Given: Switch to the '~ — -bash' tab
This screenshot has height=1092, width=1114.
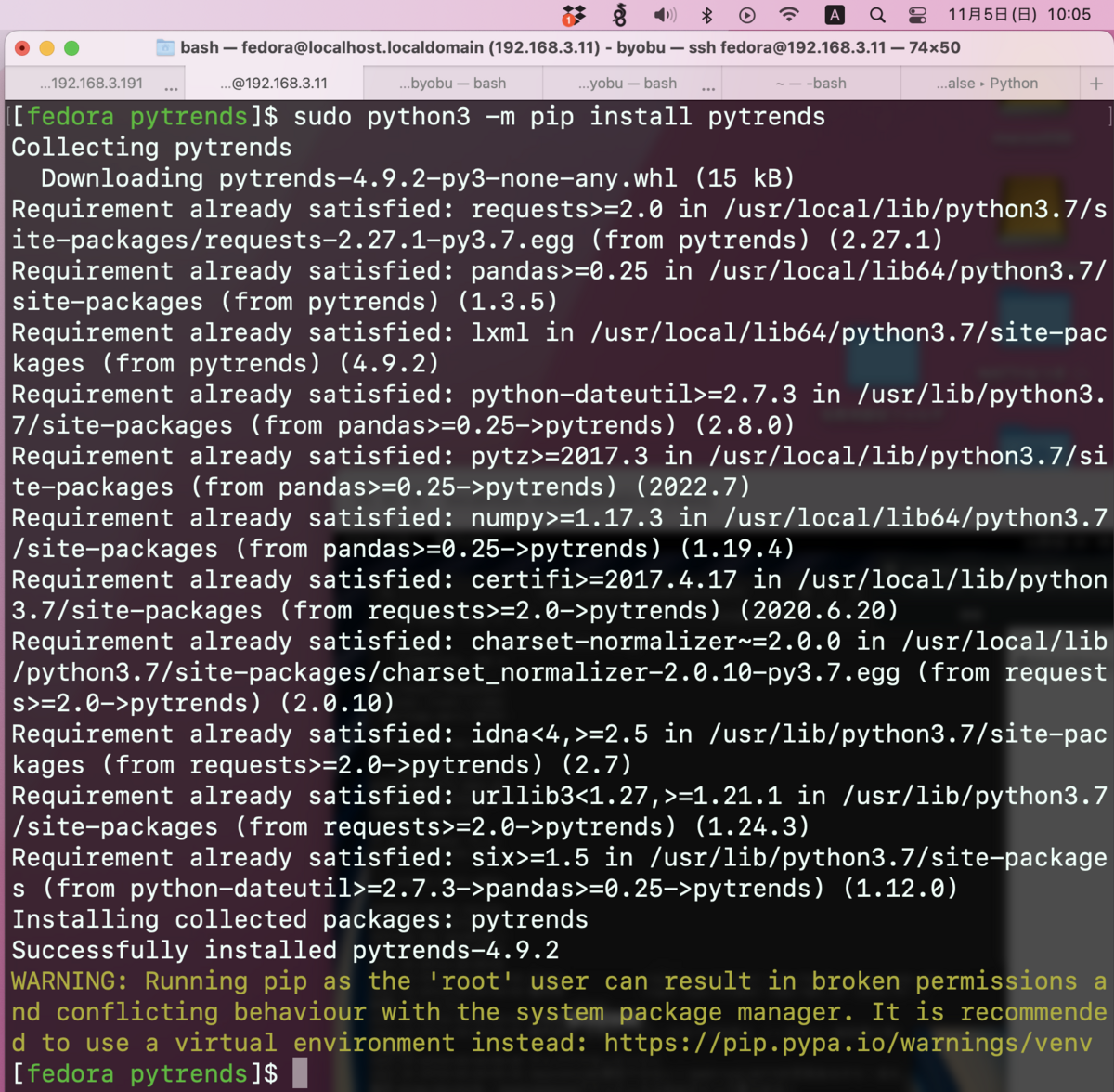Looking at the screenshot, I should tap(813, 83).
